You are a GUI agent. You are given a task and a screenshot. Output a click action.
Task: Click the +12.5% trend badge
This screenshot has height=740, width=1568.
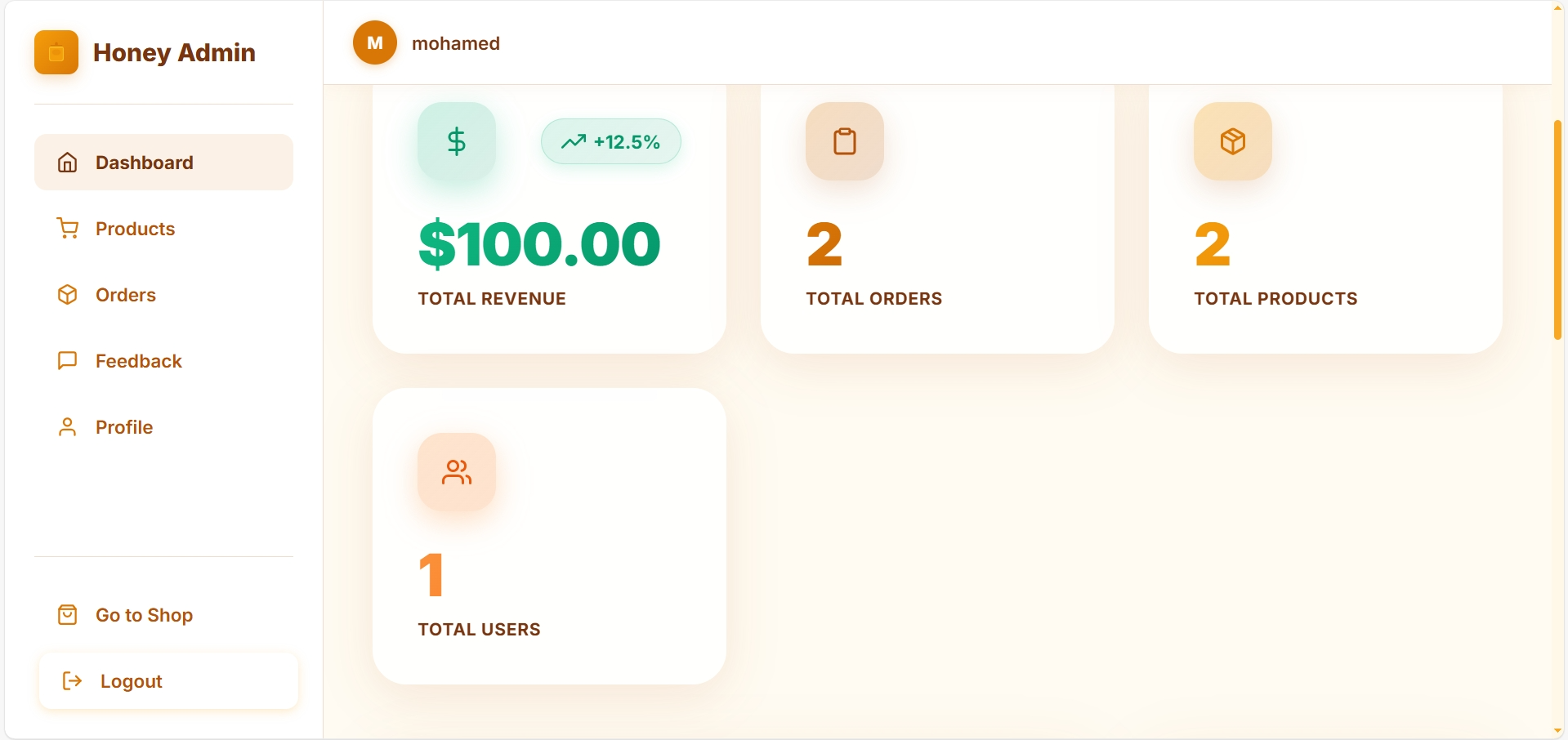click(610, 141)
